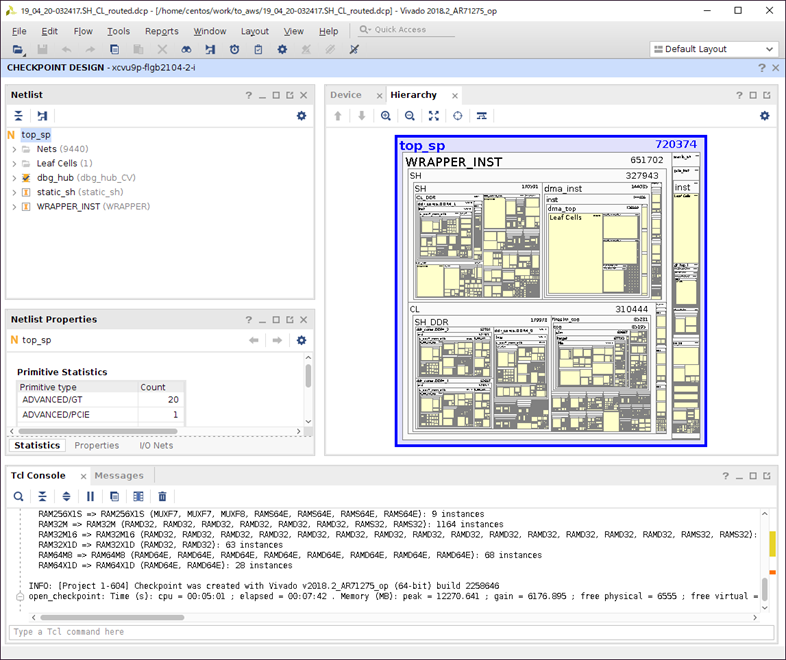Click the clipboard check icon in main toolbar
The image size is (786, 660).
pyautogui.click(x=258, y=49)
